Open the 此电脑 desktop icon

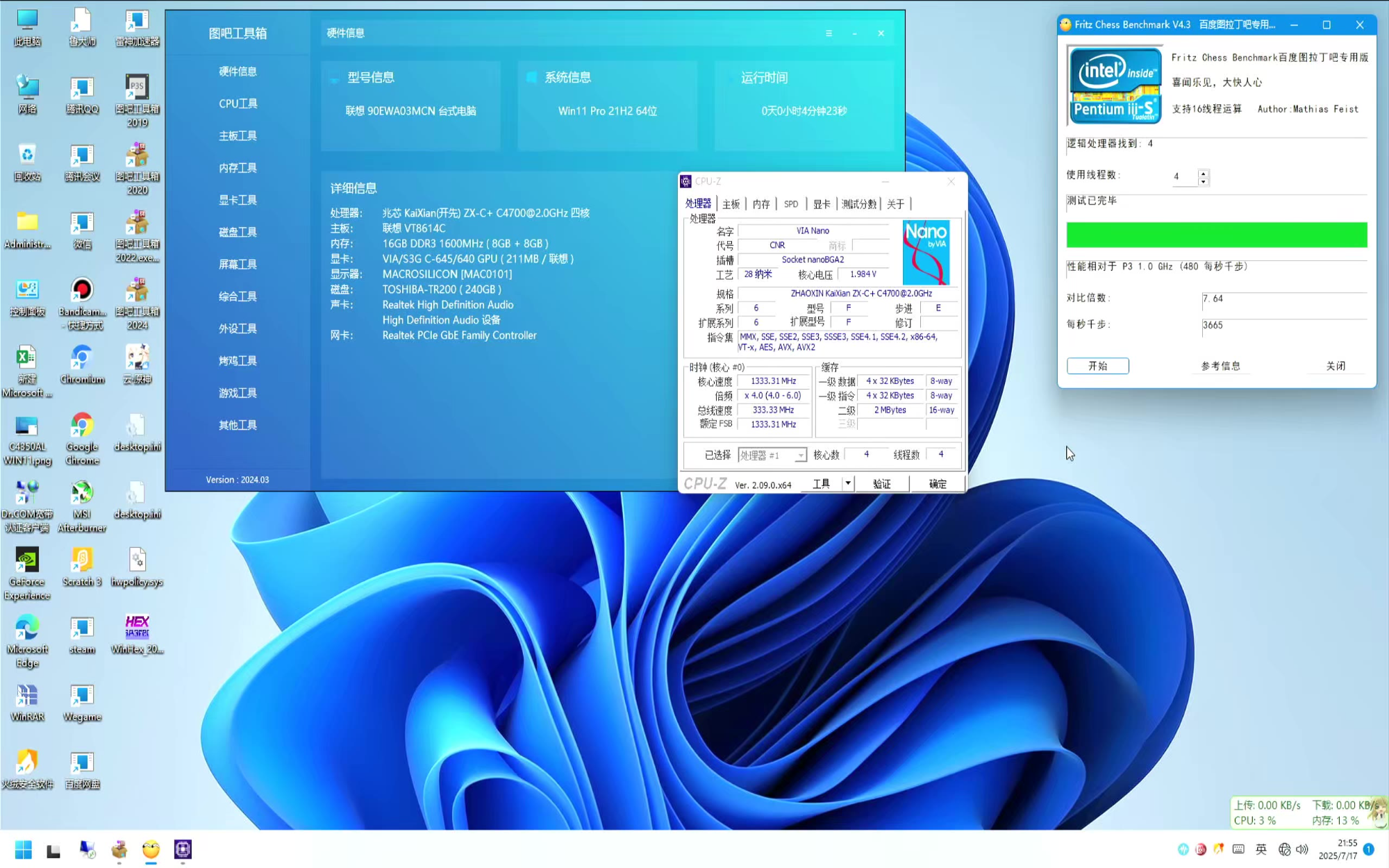27,28
